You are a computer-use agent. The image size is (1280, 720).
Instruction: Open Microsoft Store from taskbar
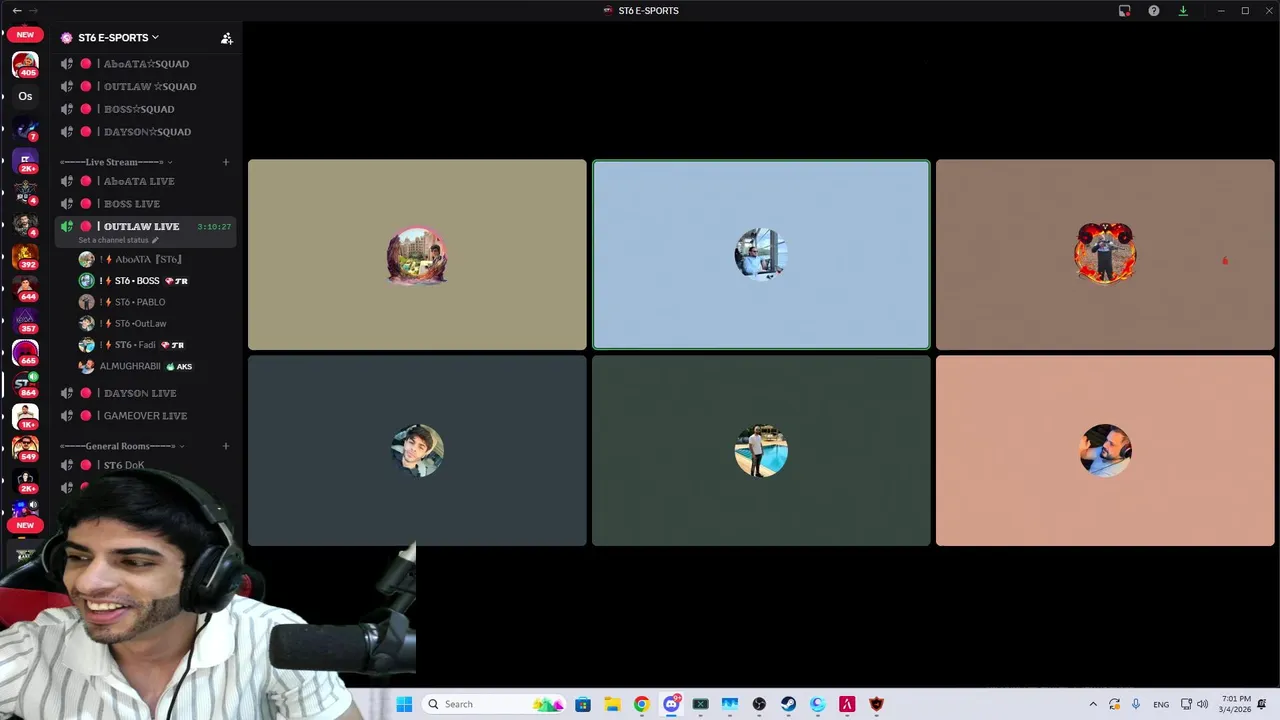coord(583,704)
